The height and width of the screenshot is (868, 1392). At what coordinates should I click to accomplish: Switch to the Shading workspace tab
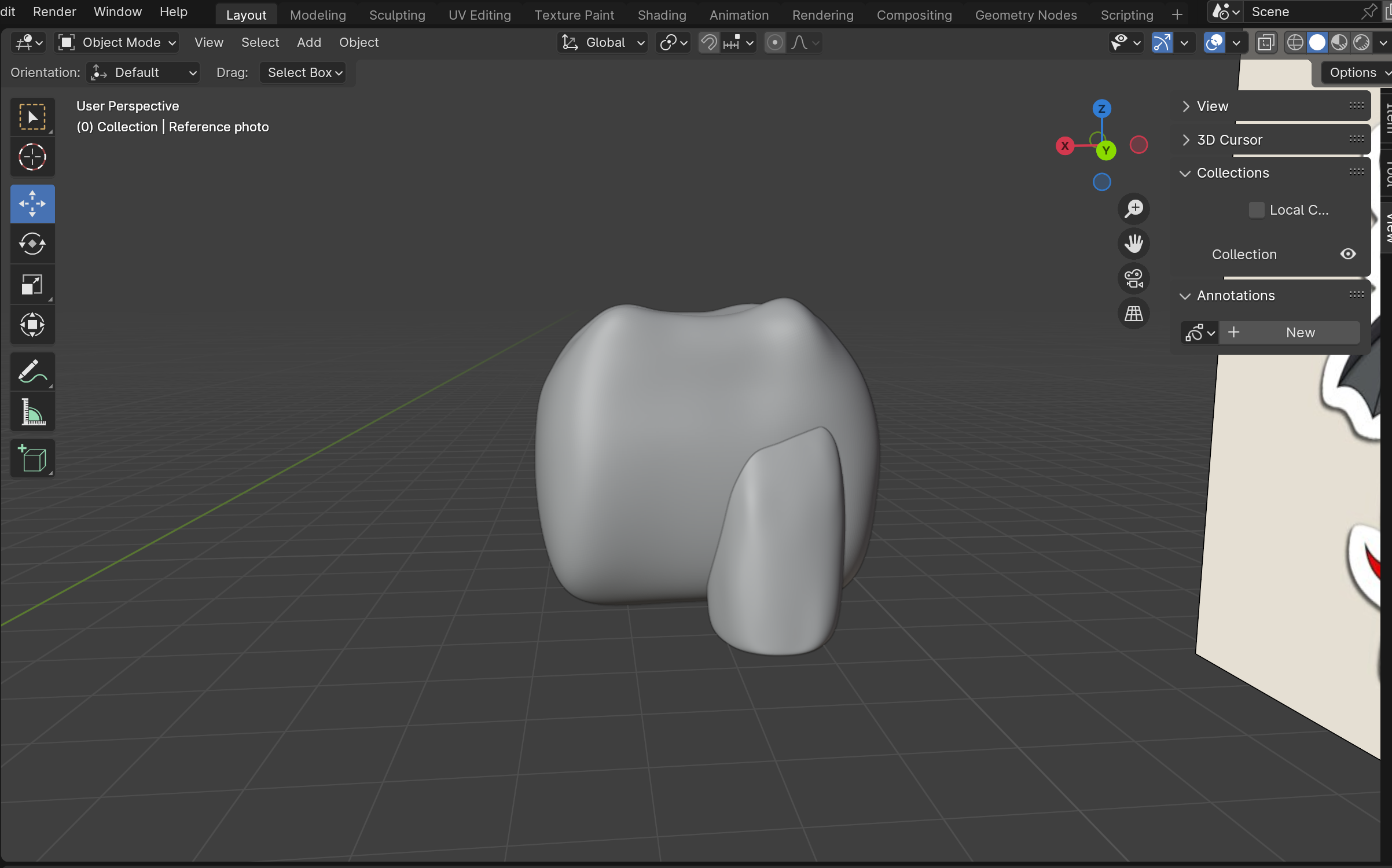[662, 15]
